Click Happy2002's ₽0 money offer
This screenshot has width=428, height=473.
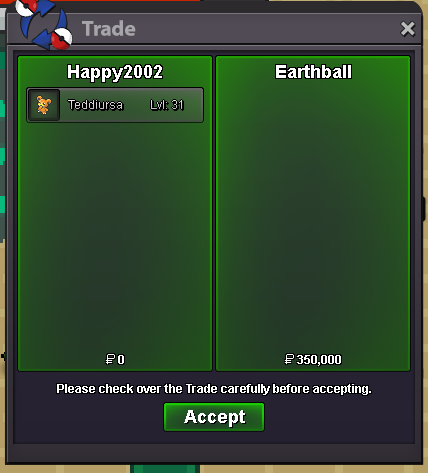point(115,359)
